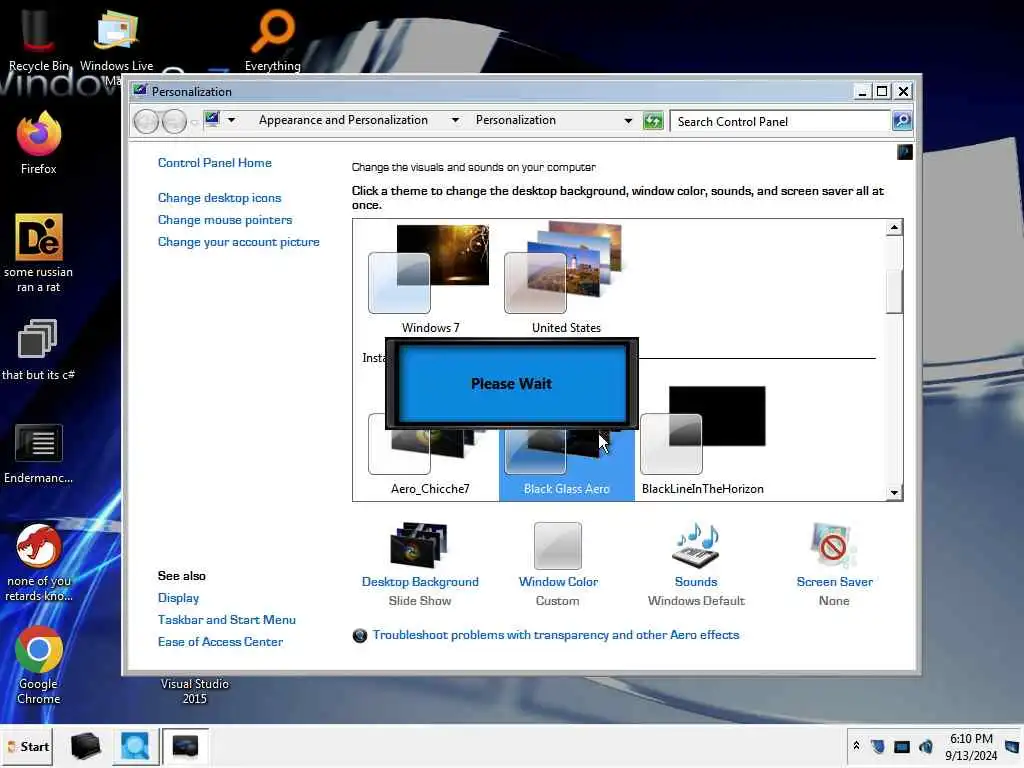The height and width of the screenshot is (768, 1024).
Task: Click the Search Control Panel field
Action: pyautogui.click(x=781, y=121)
